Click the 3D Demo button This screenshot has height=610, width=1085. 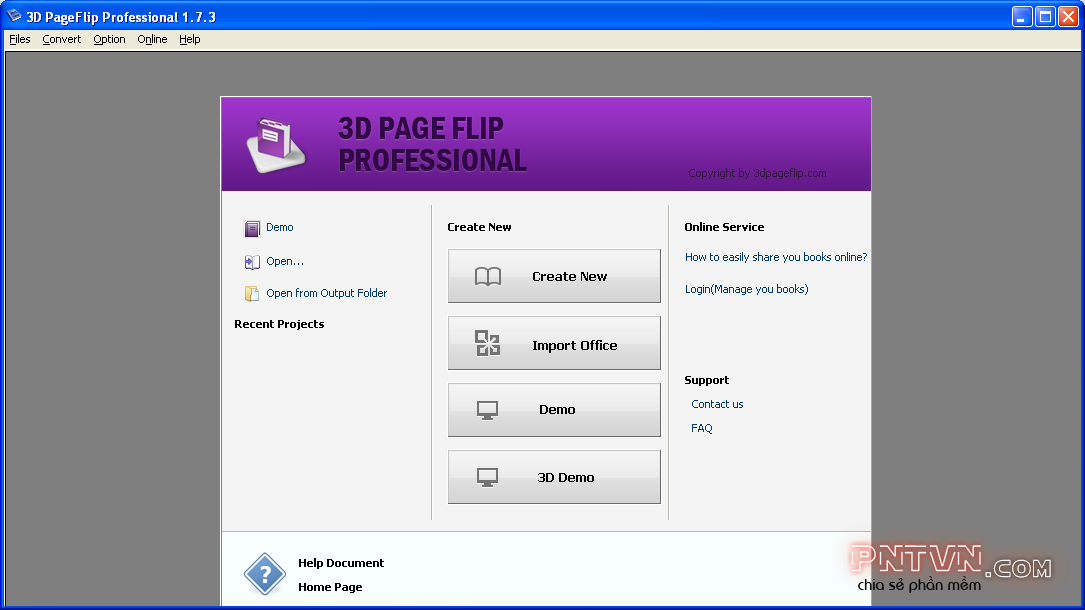pos(554,477)
